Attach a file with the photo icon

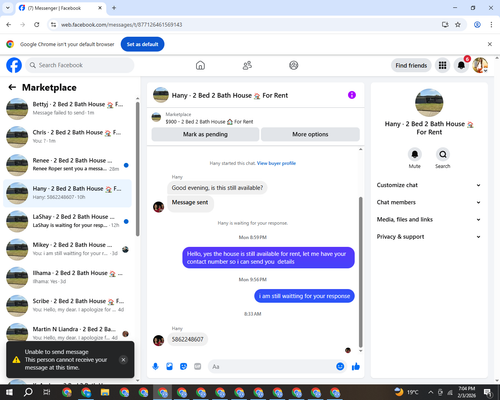(169, 367)
